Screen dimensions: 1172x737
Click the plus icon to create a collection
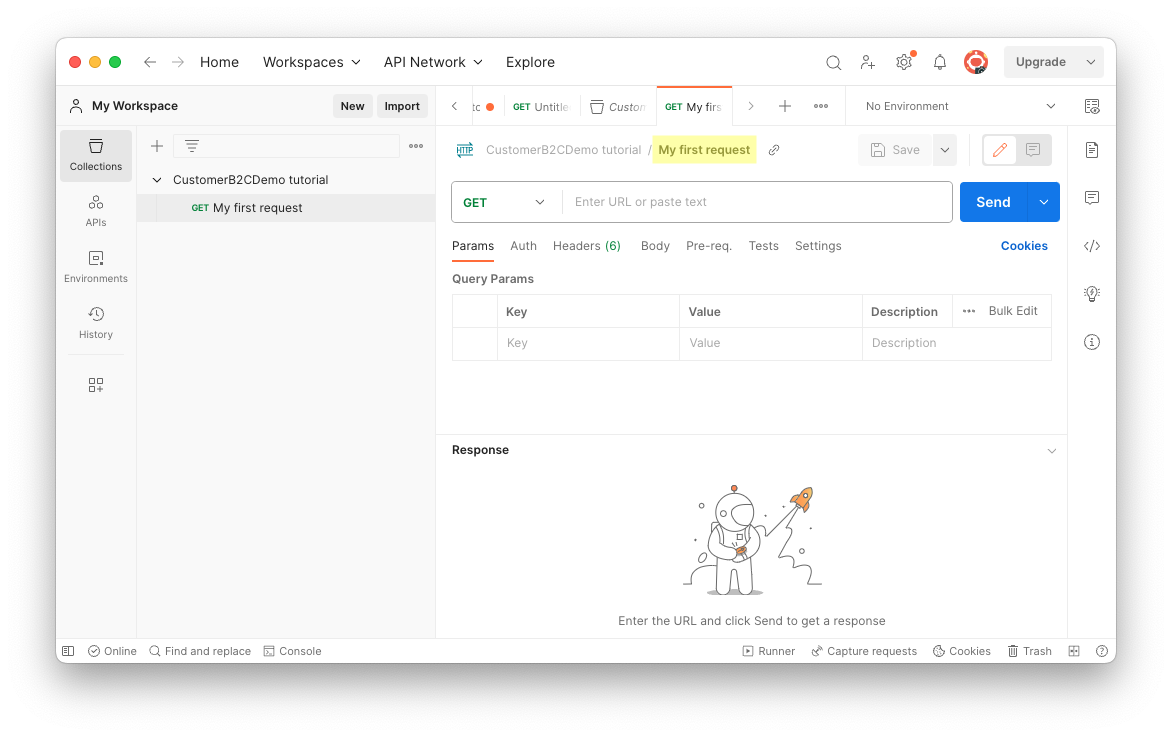157,147
